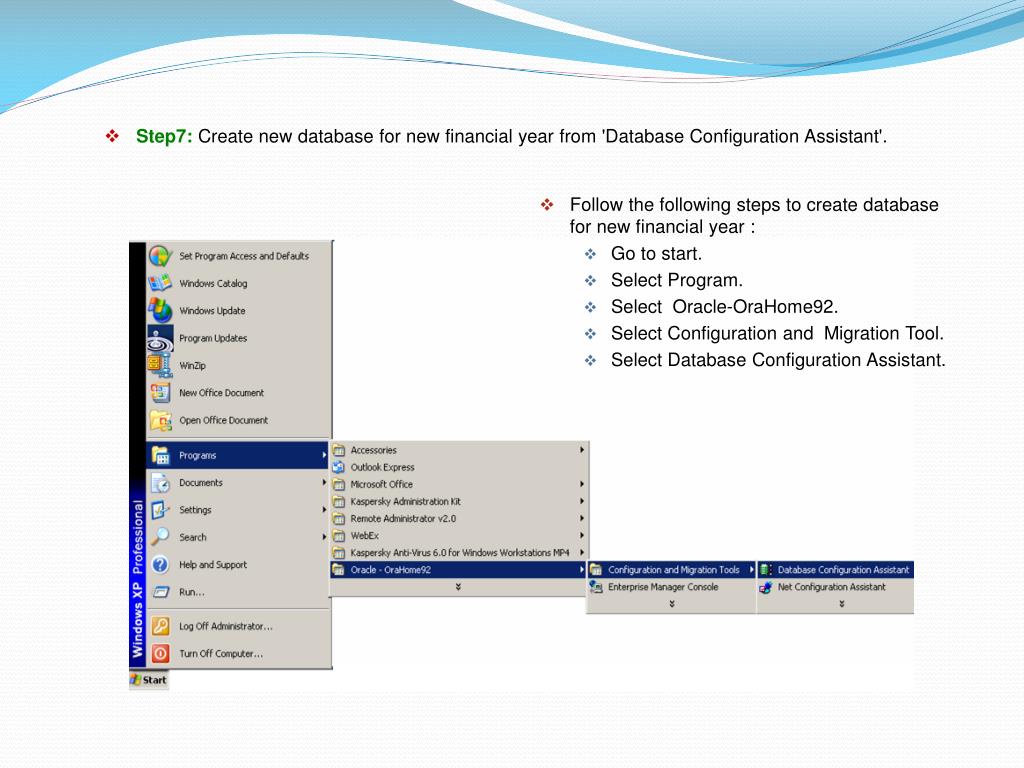1024x768 pixels.
Task: Click the Accessories folder icon
Action: [x=338, y=450]
